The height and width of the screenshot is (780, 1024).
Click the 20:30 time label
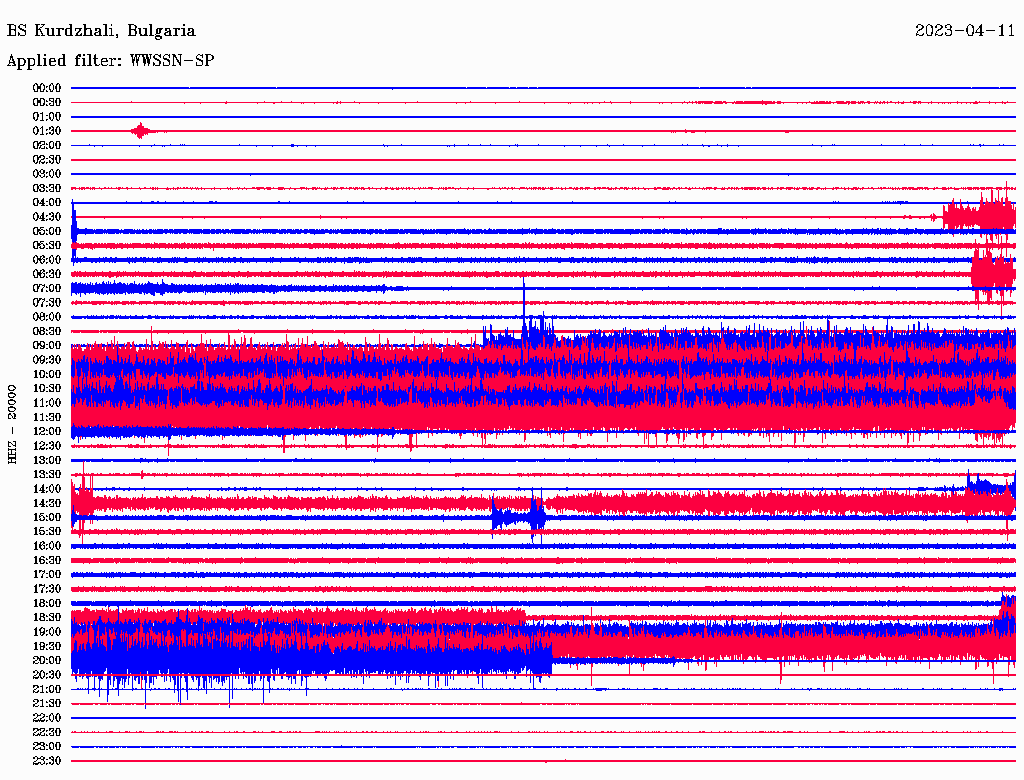(47, 674)
